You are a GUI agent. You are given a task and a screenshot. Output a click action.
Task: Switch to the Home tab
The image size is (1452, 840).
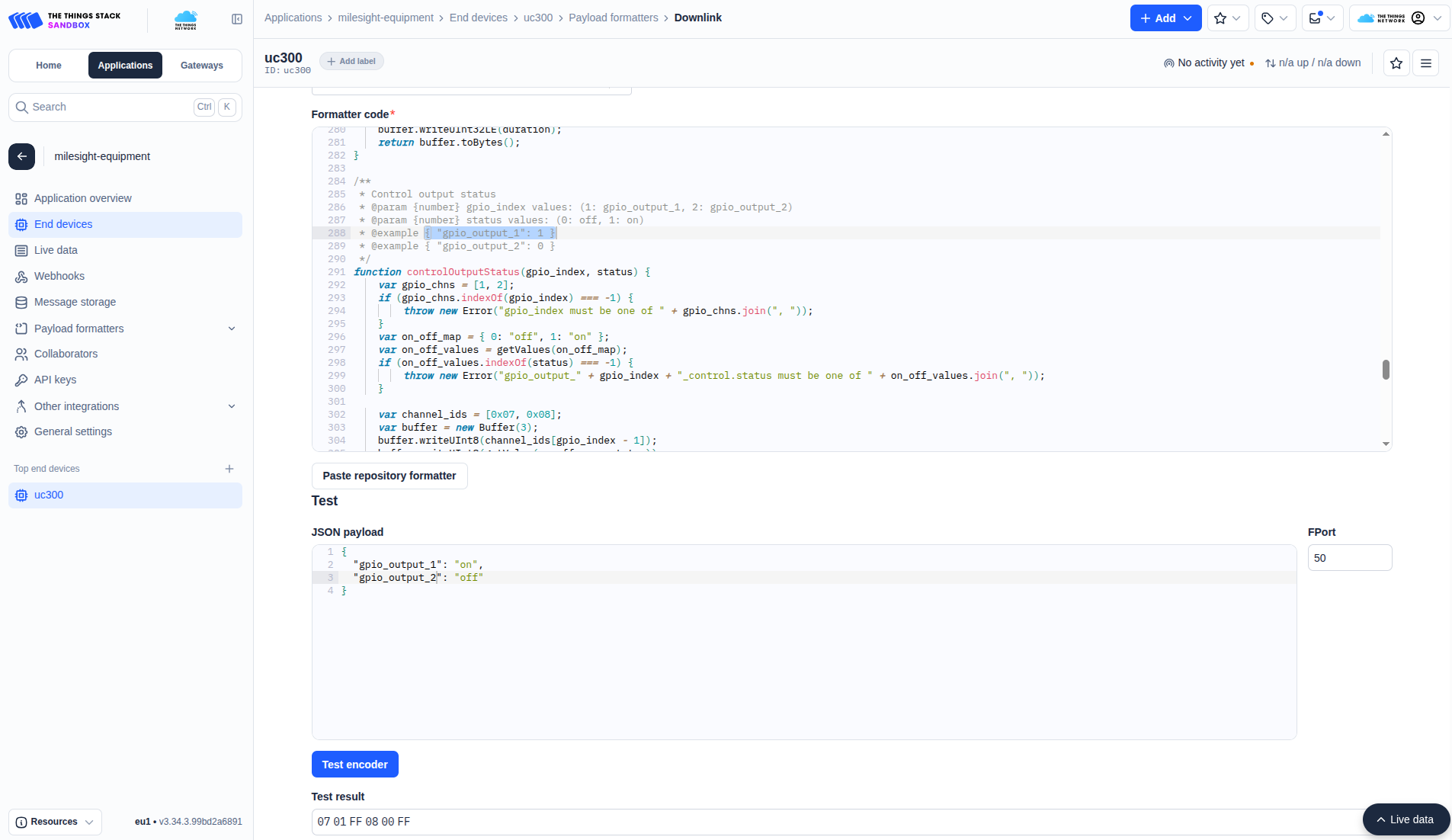click(49, 66)
